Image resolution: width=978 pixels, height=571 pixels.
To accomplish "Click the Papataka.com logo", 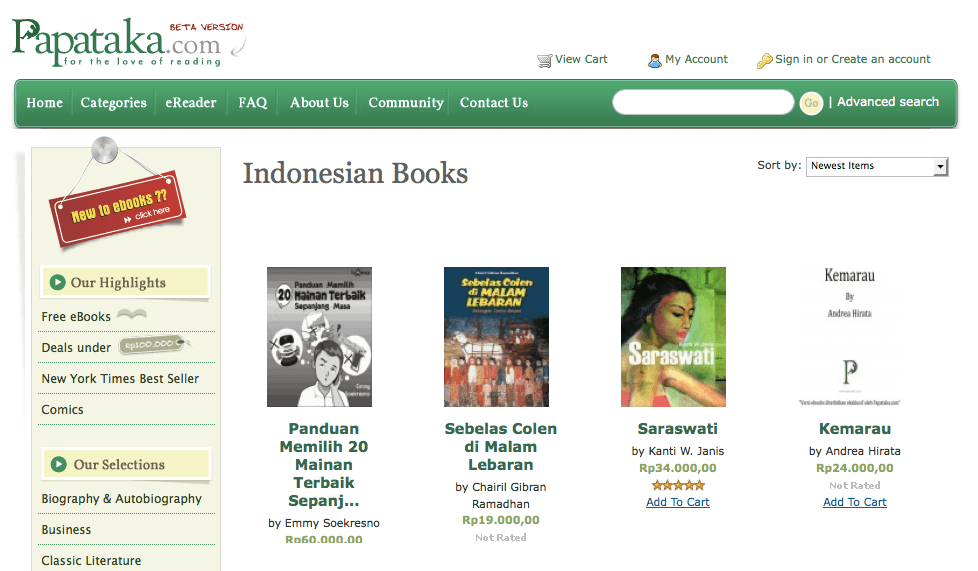I will pos(129,42).
